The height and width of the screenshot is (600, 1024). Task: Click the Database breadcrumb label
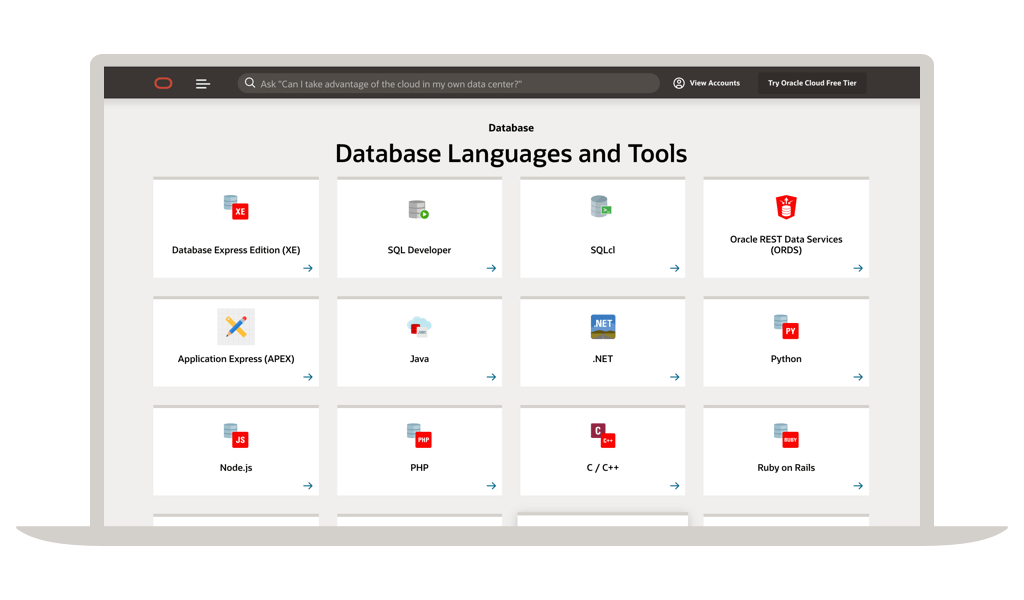pyautogui.click(x=511, y=128)
